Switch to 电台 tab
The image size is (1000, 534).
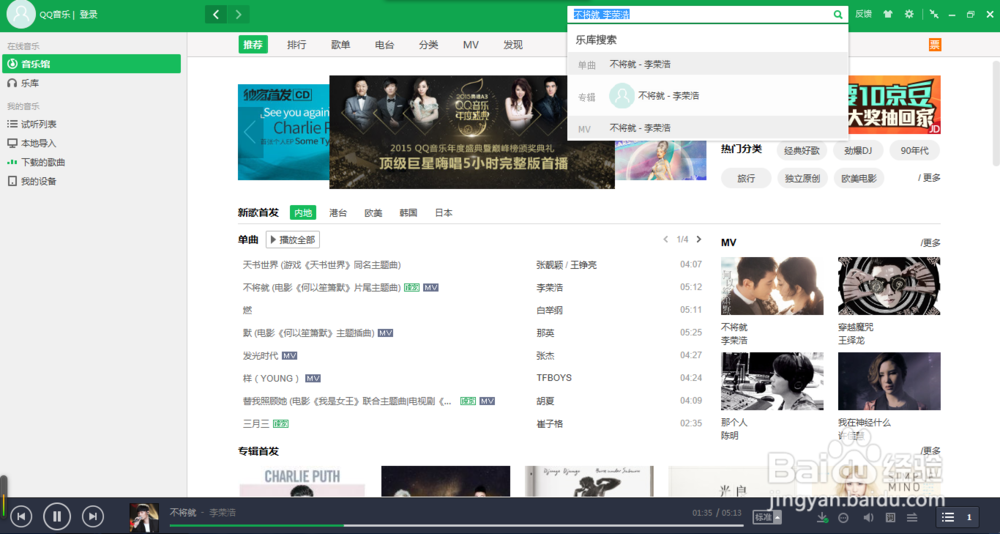tap(385, 45)
